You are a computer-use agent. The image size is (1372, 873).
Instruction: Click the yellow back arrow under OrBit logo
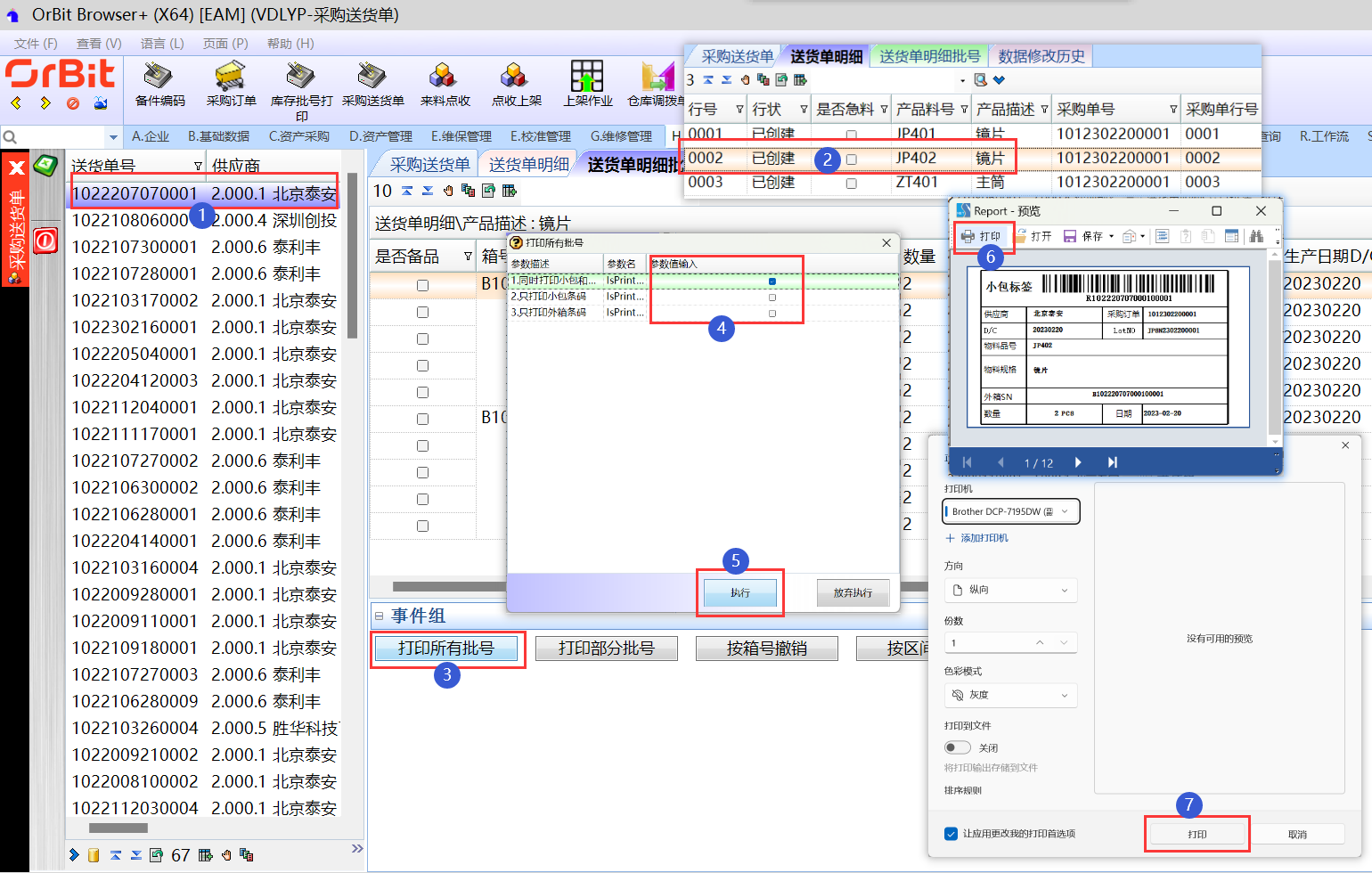coord(16,103)
